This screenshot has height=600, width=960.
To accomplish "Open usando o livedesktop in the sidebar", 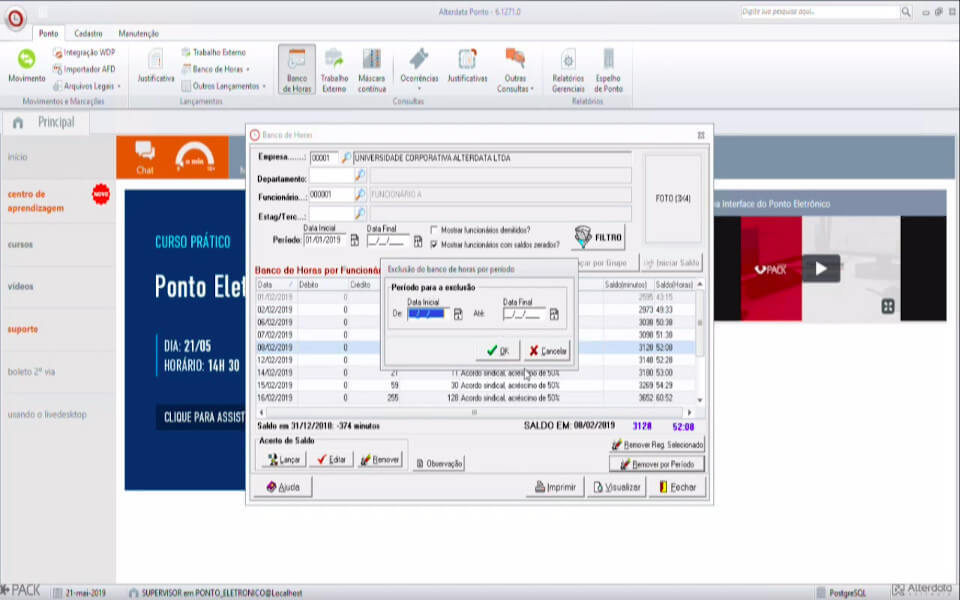I will click(x=47, y=414).
